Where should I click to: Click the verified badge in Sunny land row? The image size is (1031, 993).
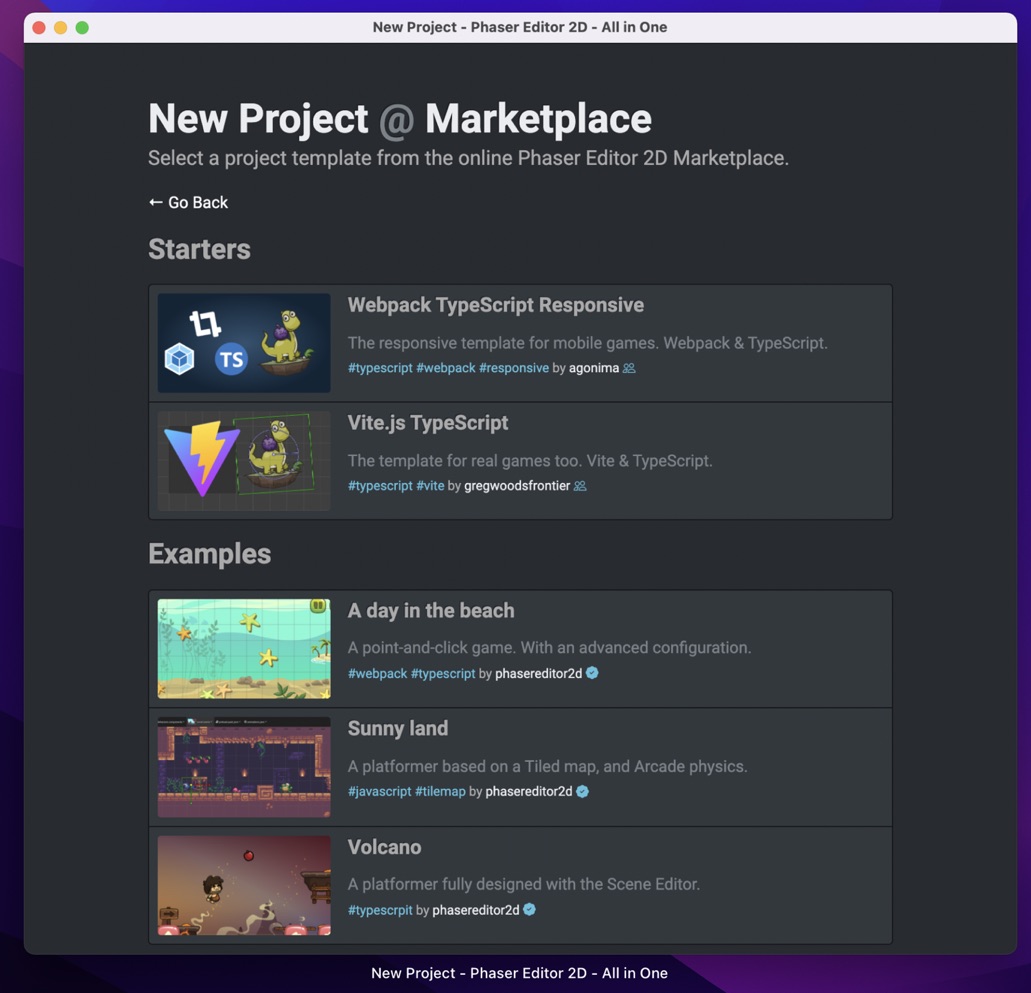(x=583, y=791)
